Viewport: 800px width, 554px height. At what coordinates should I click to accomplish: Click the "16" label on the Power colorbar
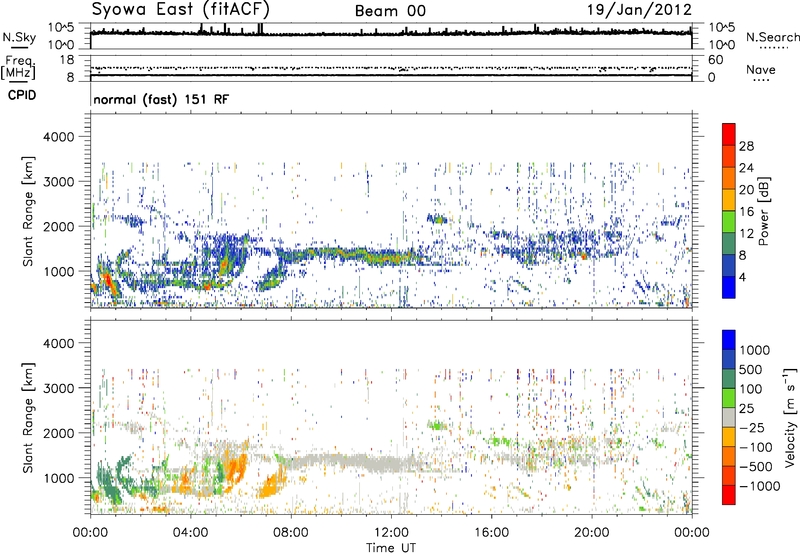(x=746, y=212)
